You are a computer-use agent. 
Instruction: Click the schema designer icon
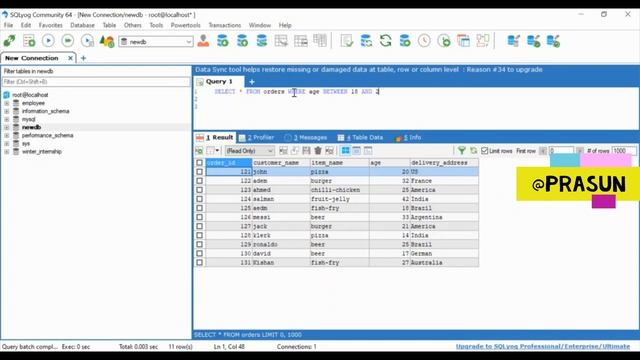pos(483,41)
